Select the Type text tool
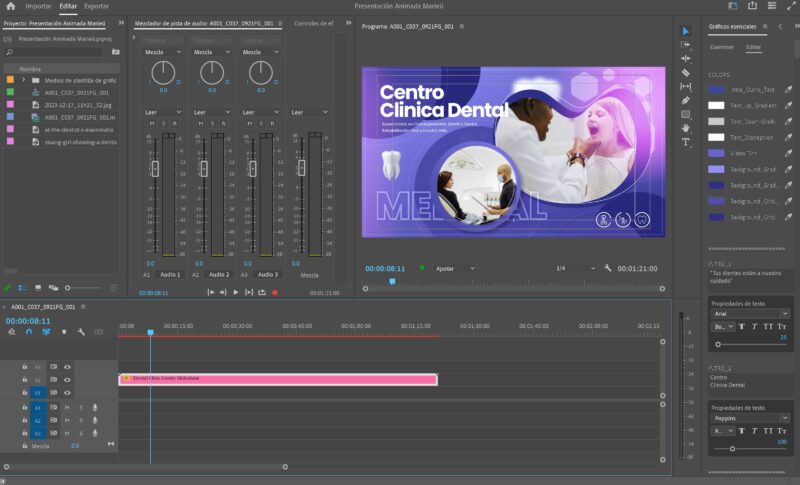The image size is (800, 485). [686, 142]
